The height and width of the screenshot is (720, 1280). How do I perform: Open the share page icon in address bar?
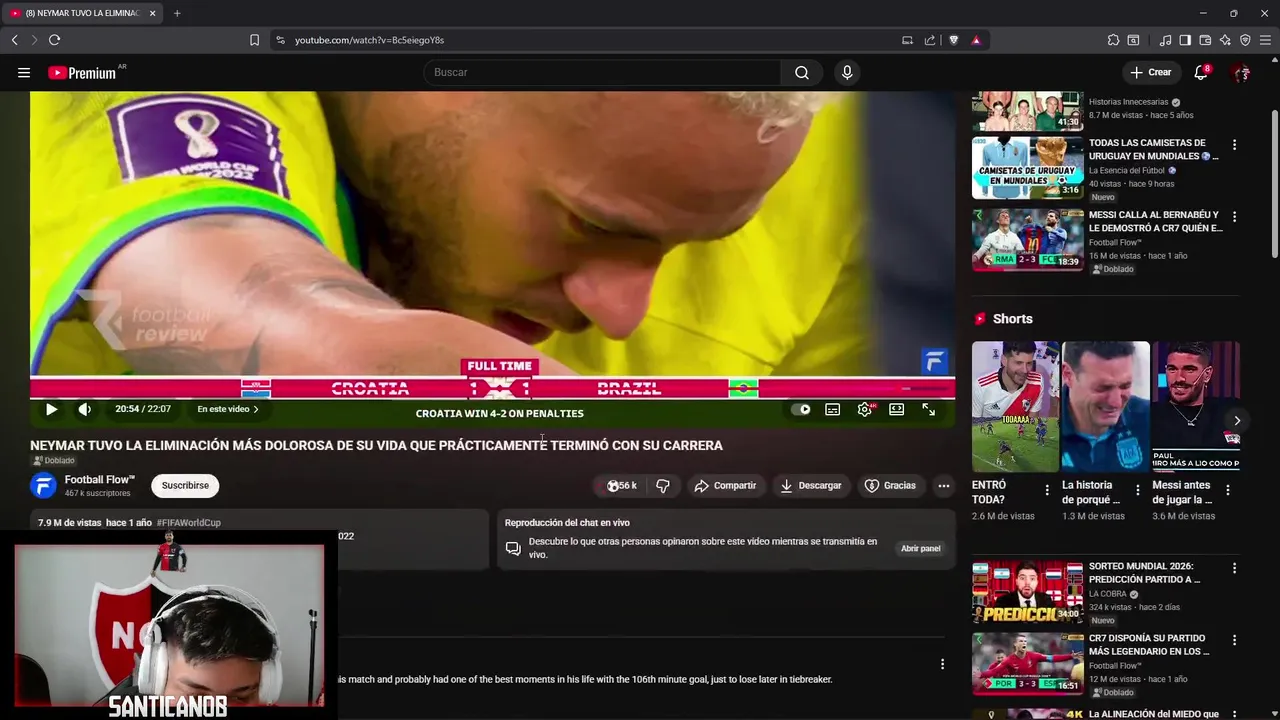pos(930,40)
